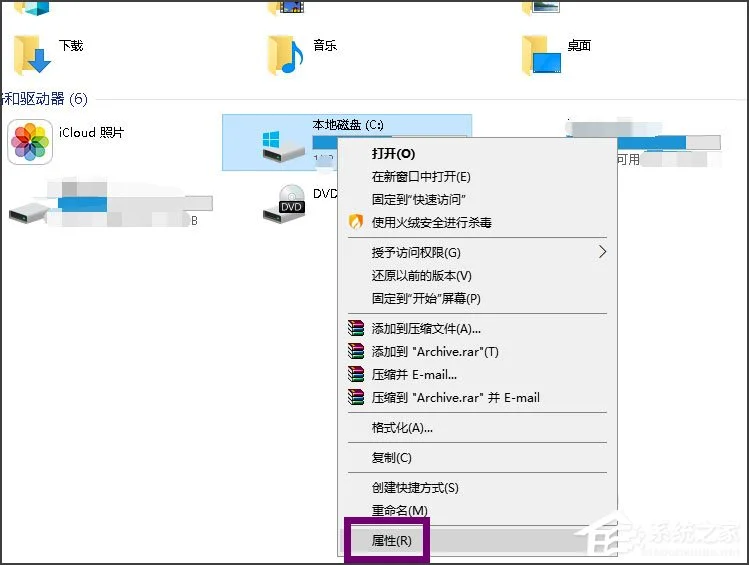Choose 还原以前的版本(V)
Viewport: 749px width, 565px height.
477,275
